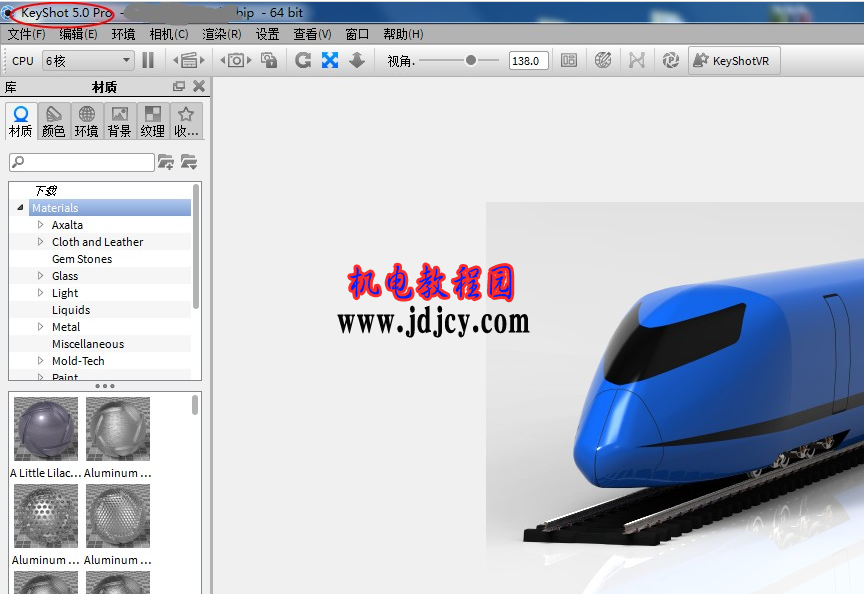Click the import folder icon beside search

point(188,162)
